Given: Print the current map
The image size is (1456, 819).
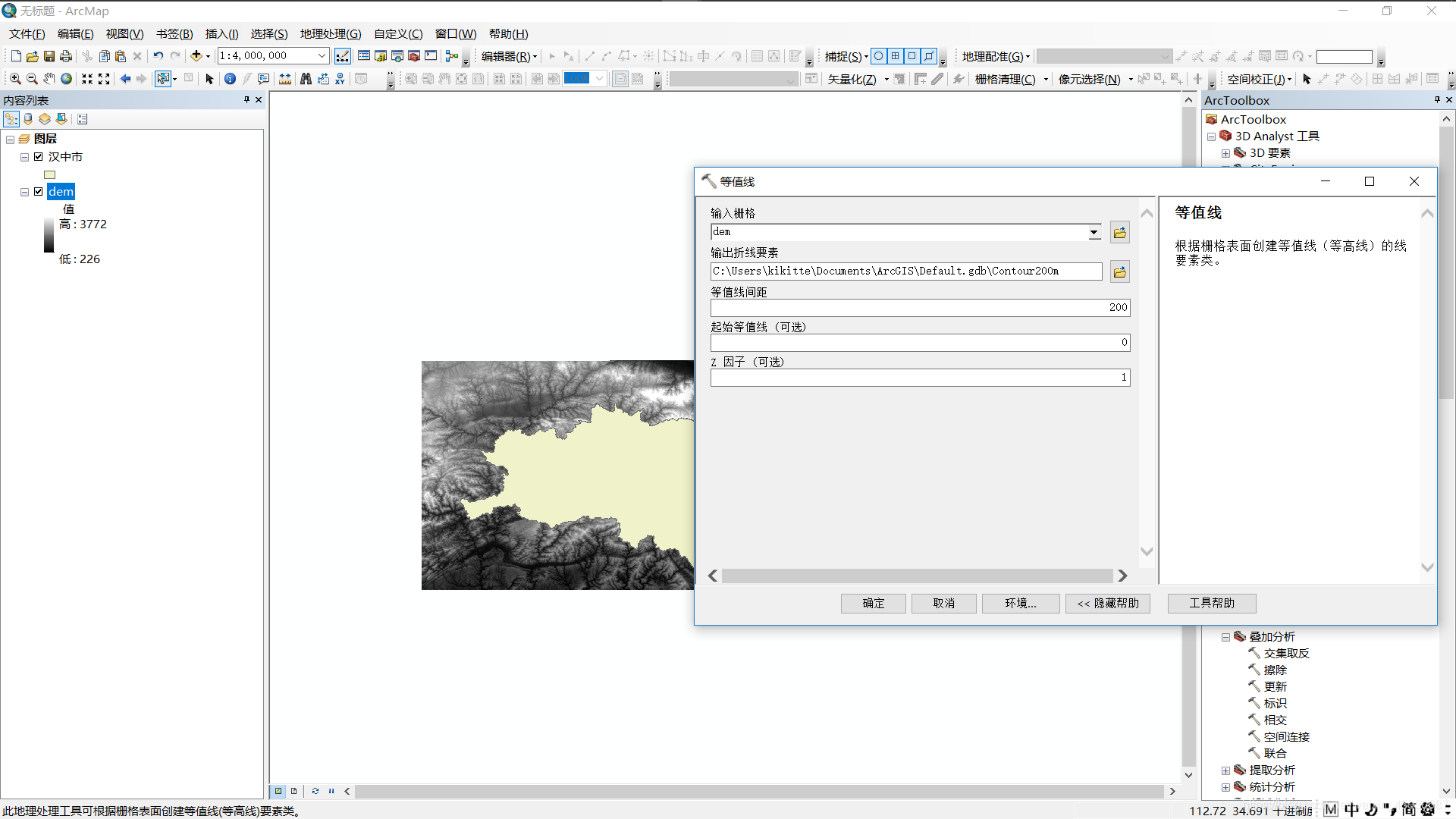Looking at the screenshot, I should click(x=66, y=56).
